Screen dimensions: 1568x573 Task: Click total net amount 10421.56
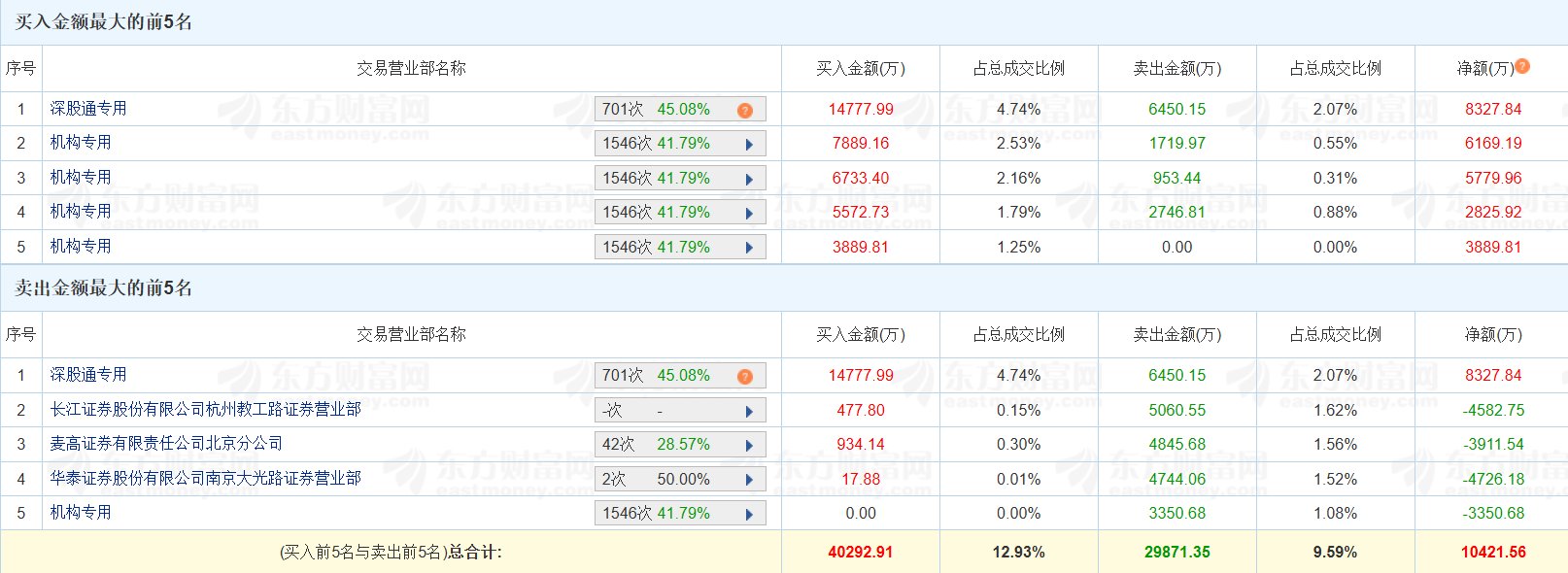[x=1493, y=552]
